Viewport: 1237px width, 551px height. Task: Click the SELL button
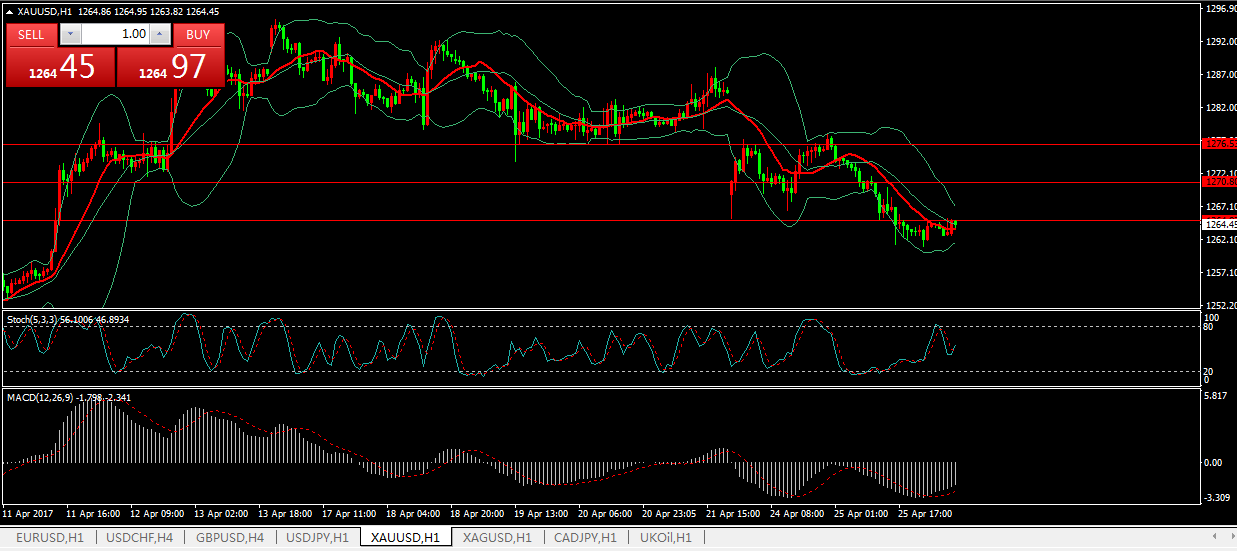[31, 34]
